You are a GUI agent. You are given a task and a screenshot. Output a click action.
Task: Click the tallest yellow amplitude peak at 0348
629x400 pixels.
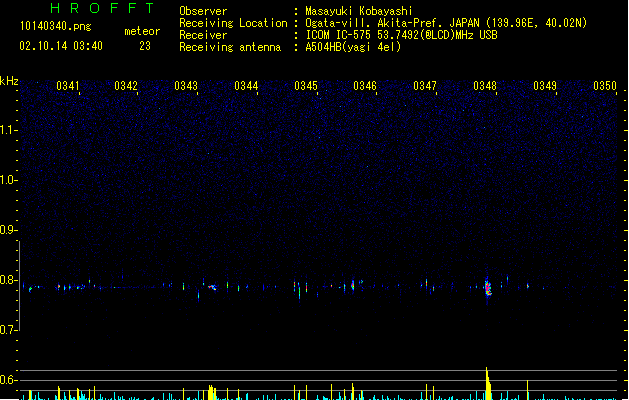[488, 384]
